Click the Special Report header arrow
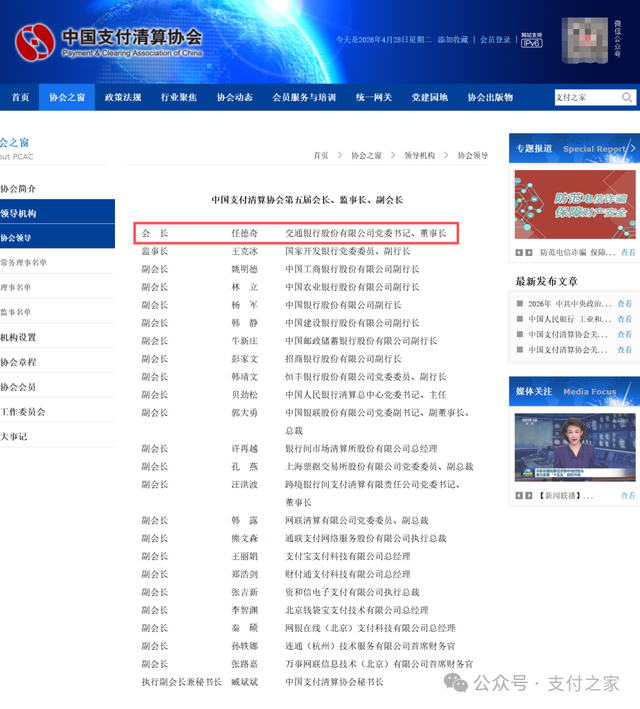 click(x=633, y=148)
